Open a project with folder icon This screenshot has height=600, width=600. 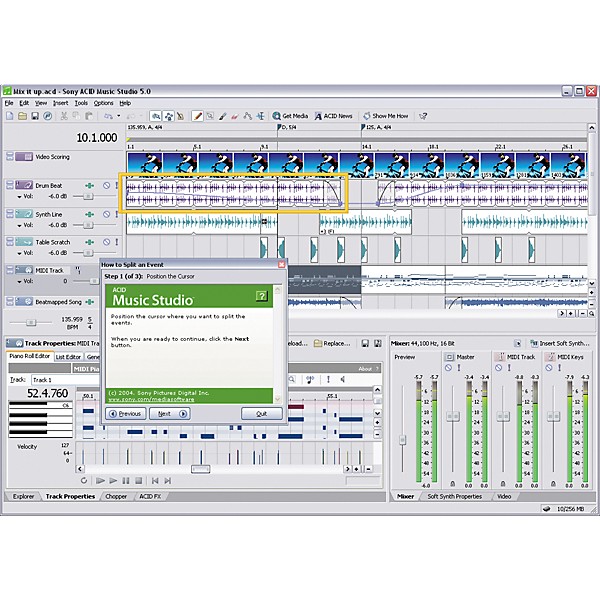(x=22, y=116)
